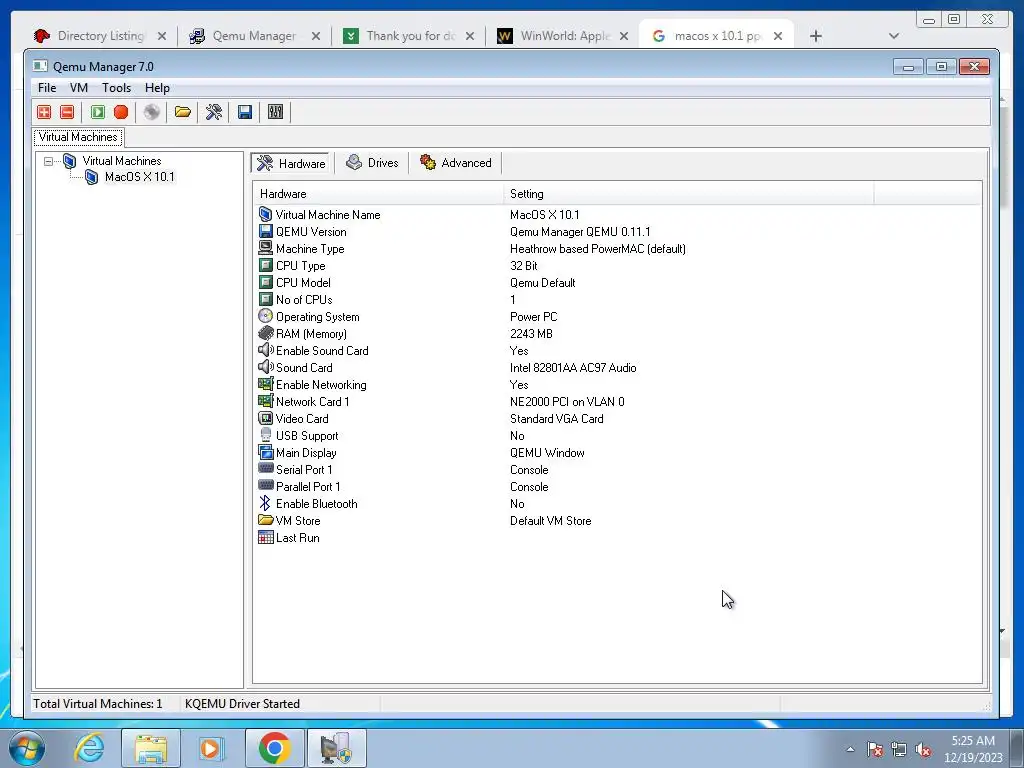The height and width of the screenshot is (768, 1024).
Task: Open the Help menu
Action: [157, 88]
